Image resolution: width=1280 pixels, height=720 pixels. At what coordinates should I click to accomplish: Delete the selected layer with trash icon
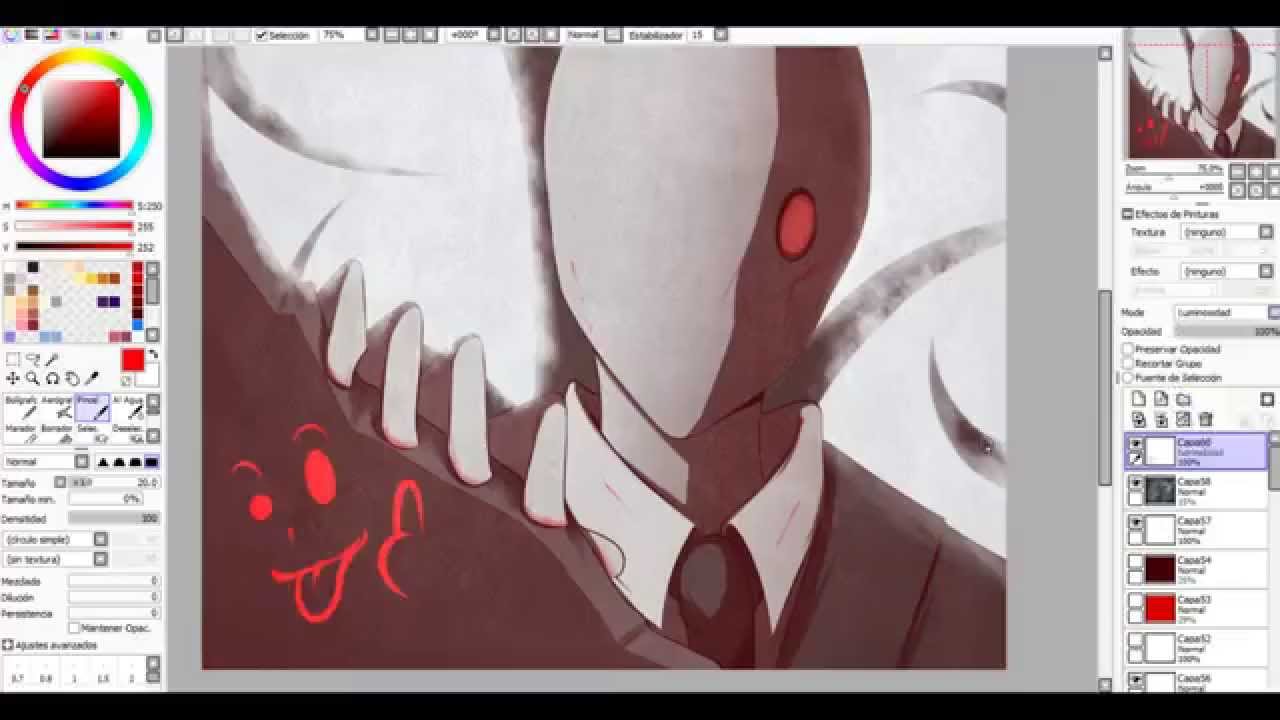coord(1206,420)
